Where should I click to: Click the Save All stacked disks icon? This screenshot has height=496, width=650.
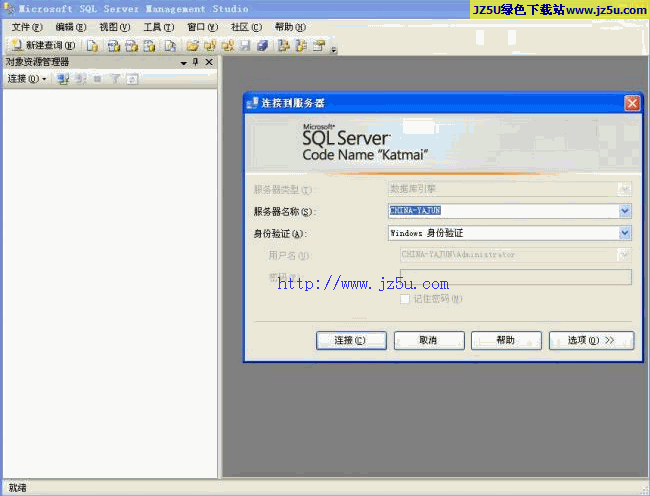[263, 46]
